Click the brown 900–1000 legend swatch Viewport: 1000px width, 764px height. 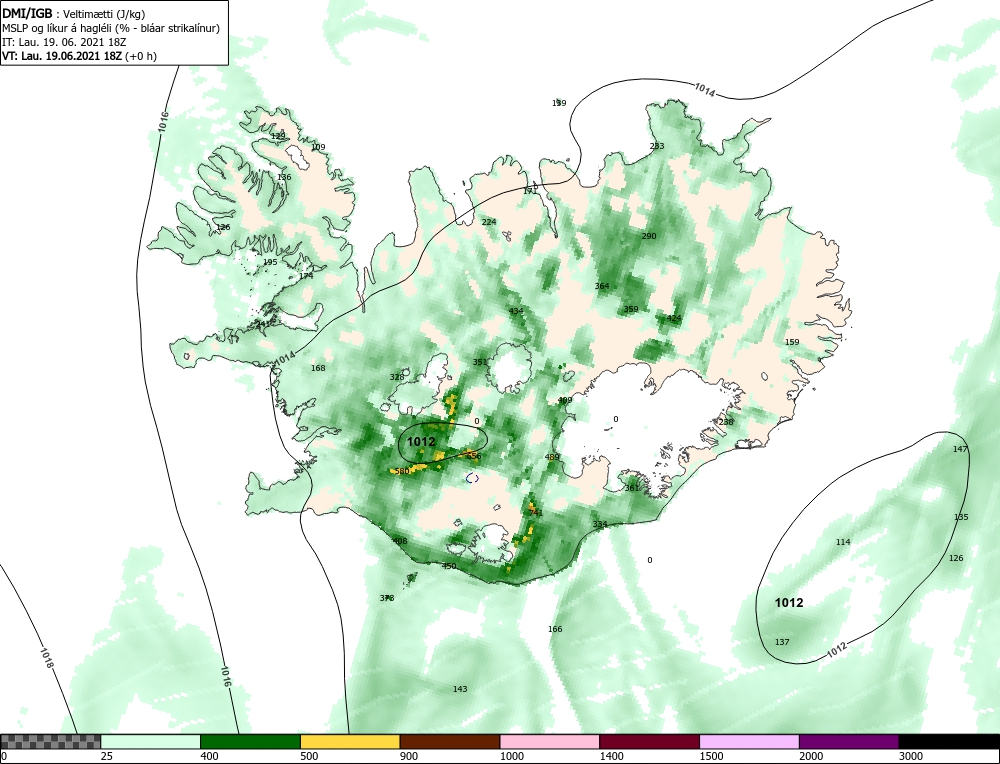(x=450, y=741)
